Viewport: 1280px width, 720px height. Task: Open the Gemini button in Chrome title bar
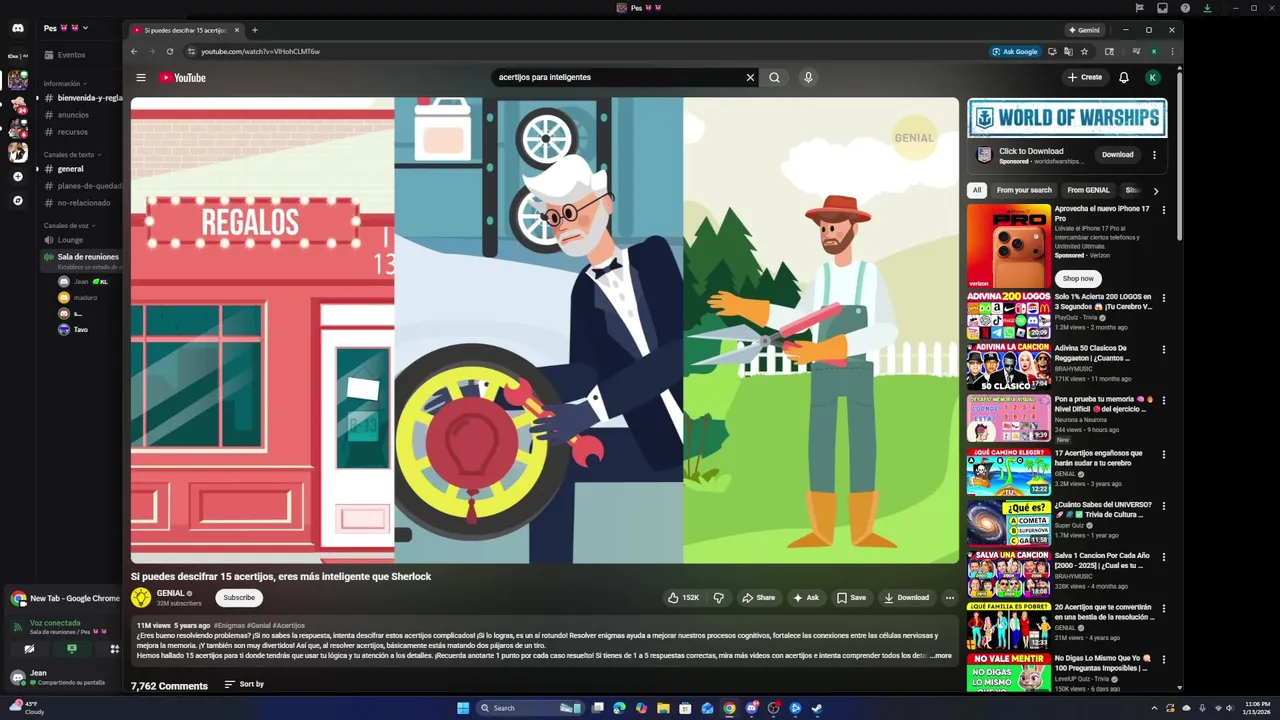[1083, 30]
